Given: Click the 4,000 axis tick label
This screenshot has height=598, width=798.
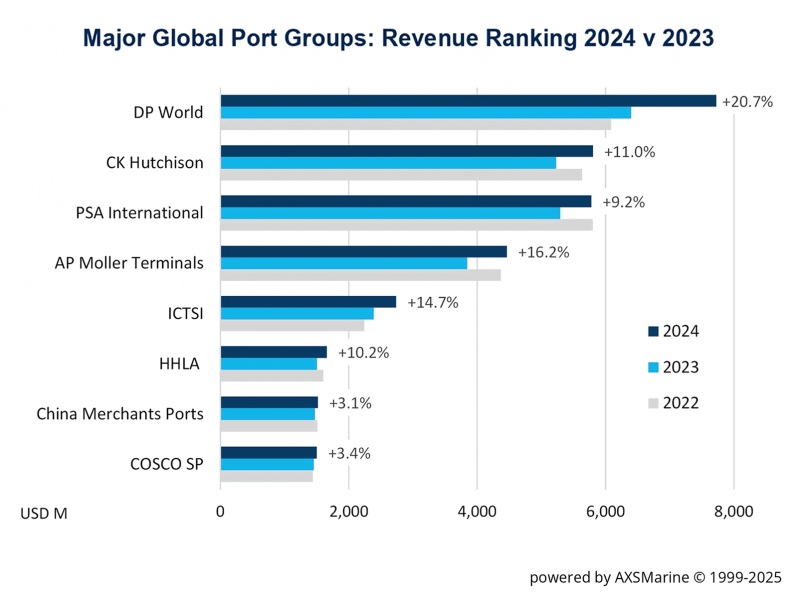Looking at the screenshot, I should tap(477, 511).
